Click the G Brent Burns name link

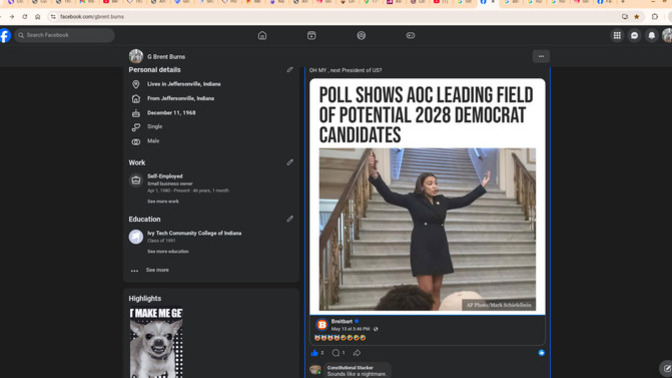[x=166, y=57]
